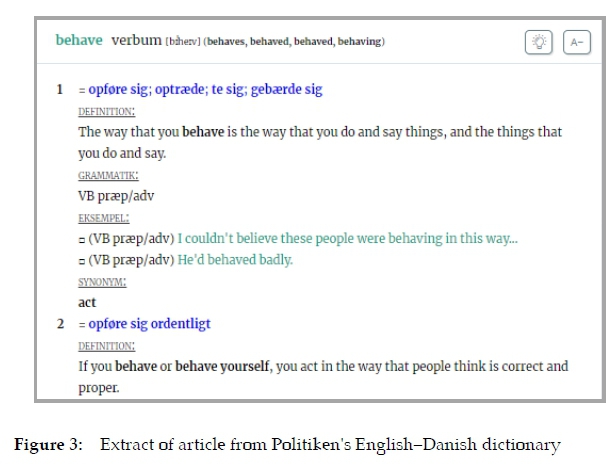
Task: Select sense number 1
Action: click(59, 90)
